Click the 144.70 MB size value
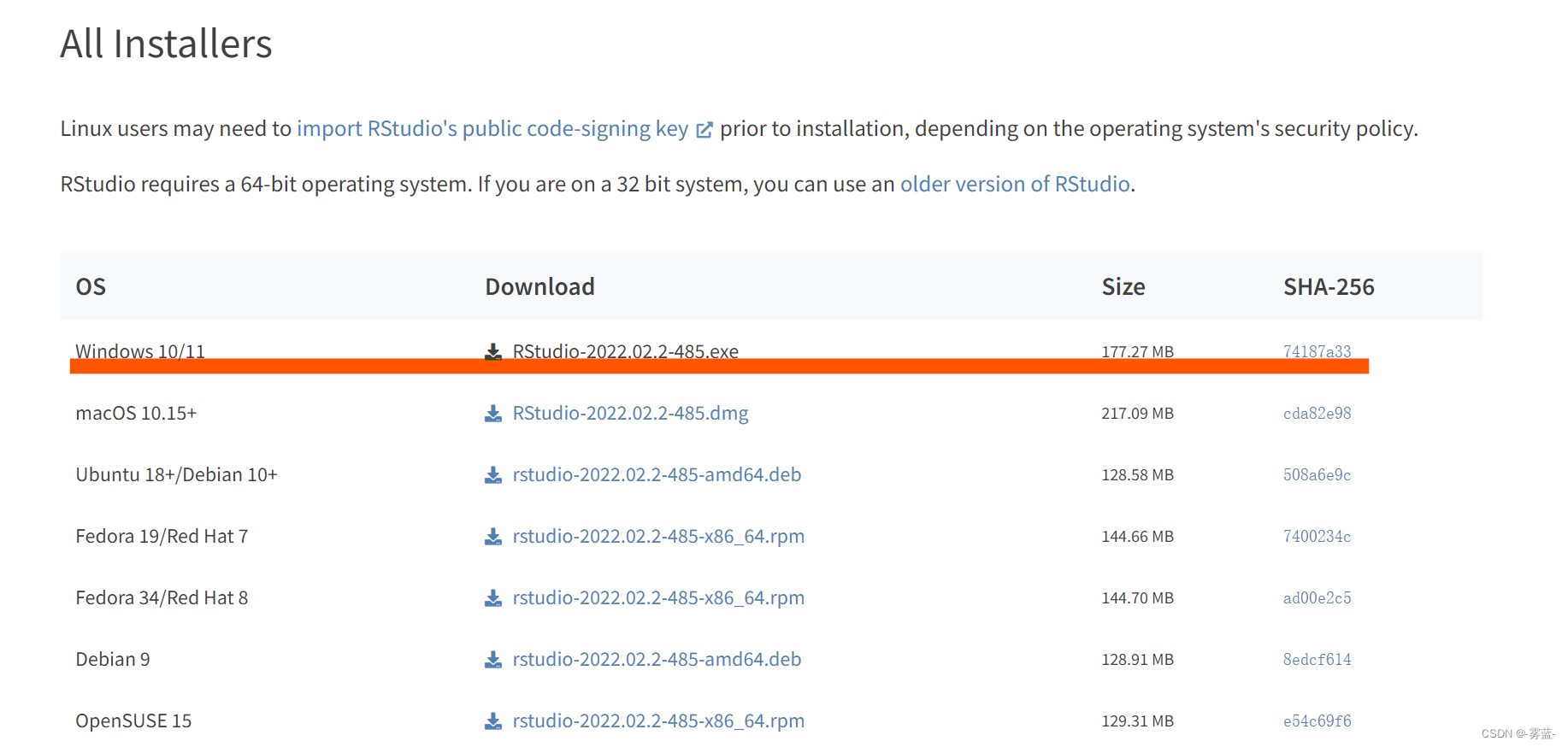 [x=1137, y=597]
